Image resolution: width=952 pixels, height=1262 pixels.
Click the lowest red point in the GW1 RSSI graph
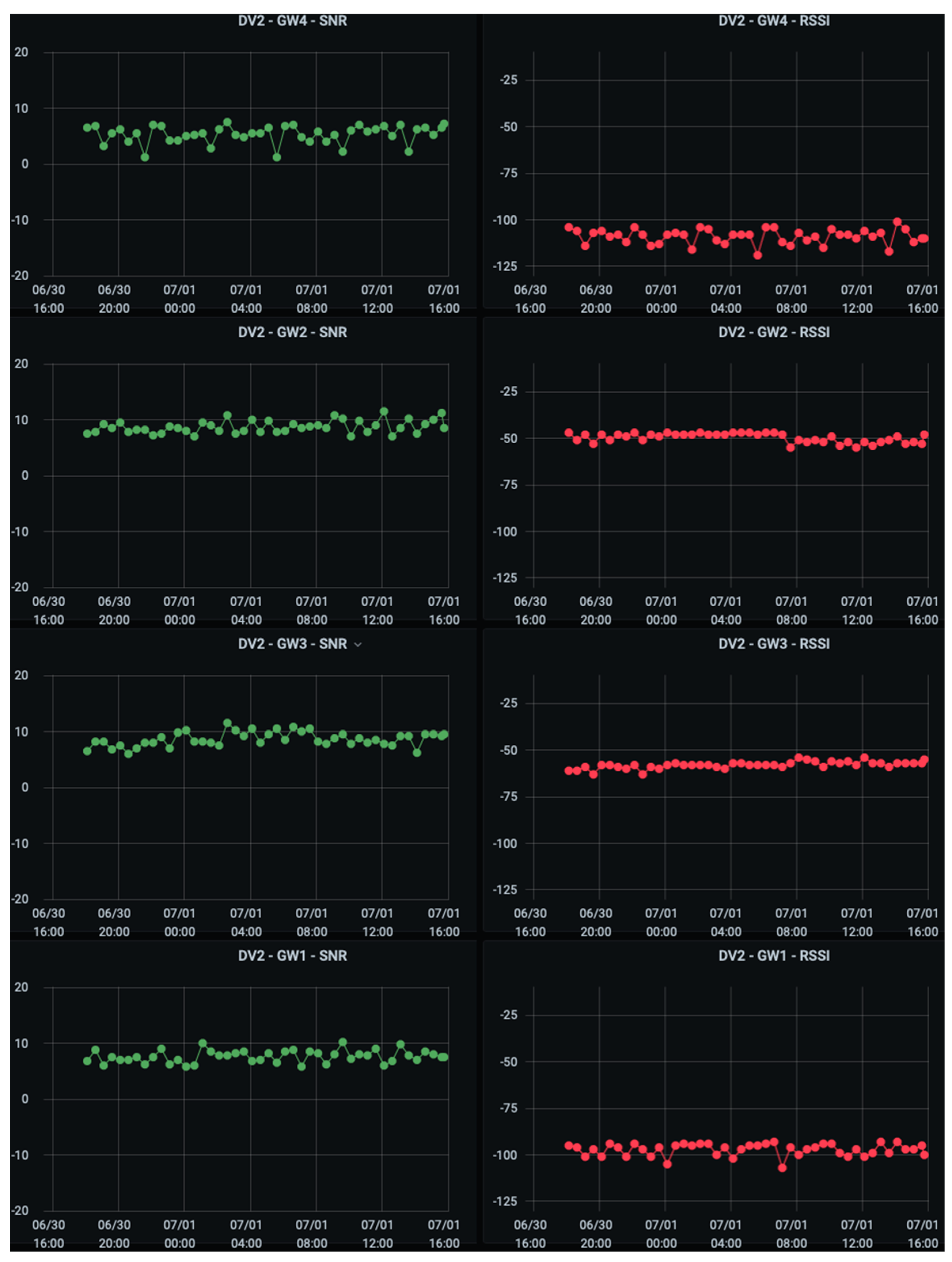pos(782,1168)
